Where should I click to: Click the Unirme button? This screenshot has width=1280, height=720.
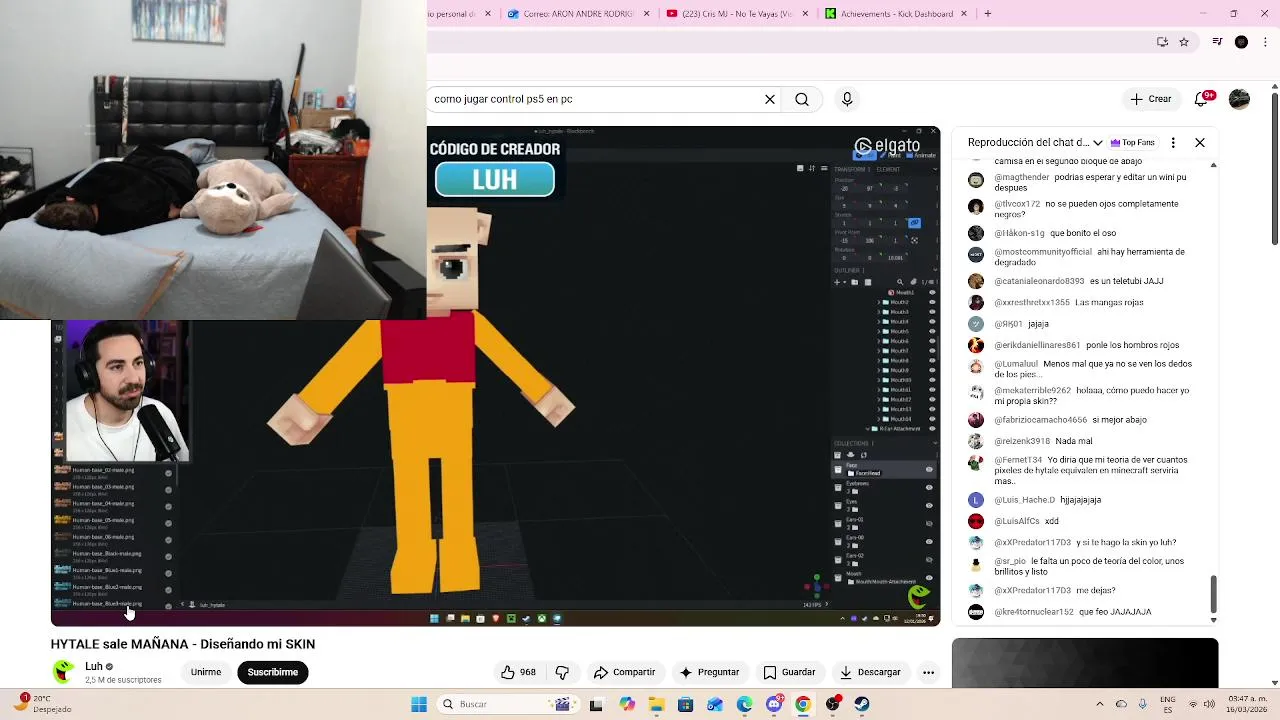tap(206, 672)
